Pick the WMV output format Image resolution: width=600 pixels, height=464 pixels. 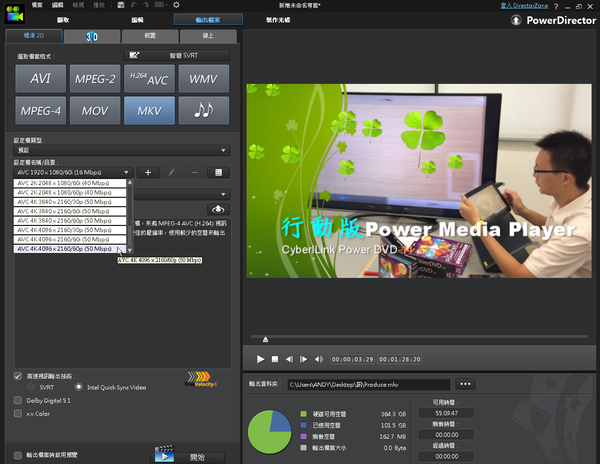click(203, 79)
